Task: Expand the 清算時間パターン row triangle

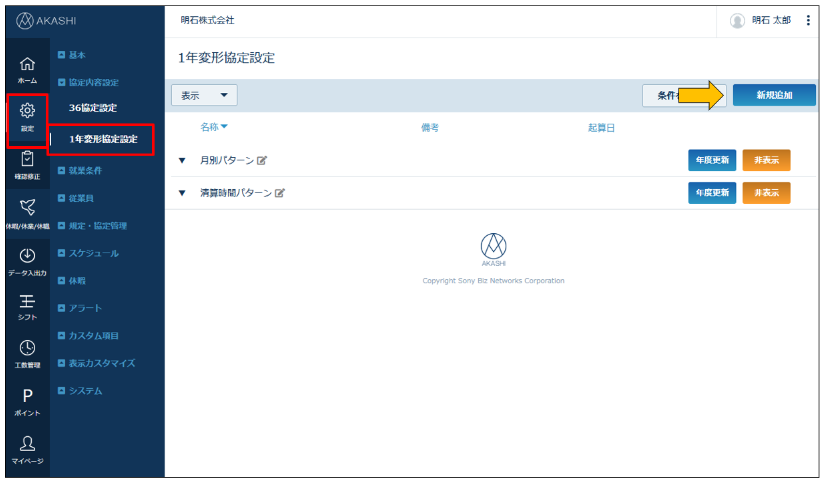Action: pos(182,193)
